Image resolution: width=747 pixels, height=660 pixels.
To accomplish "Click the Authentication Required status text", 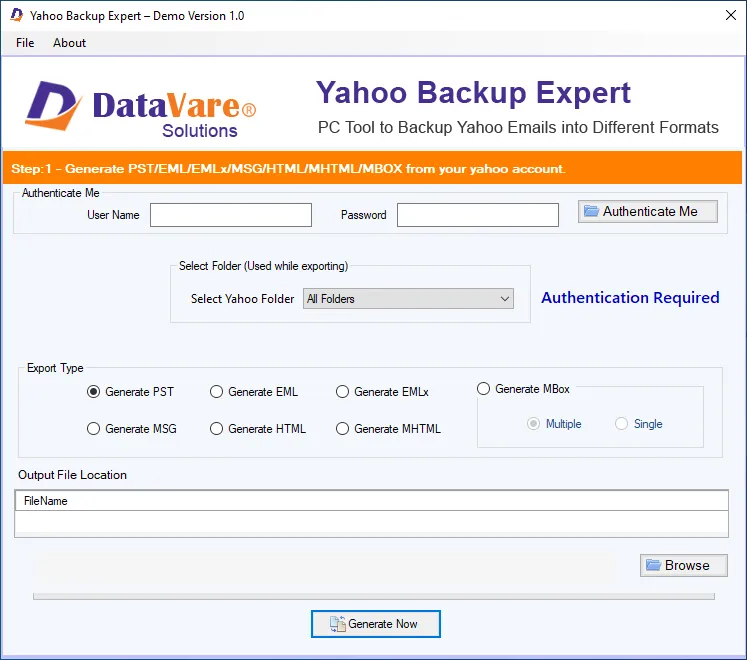I will pos(630,298).
